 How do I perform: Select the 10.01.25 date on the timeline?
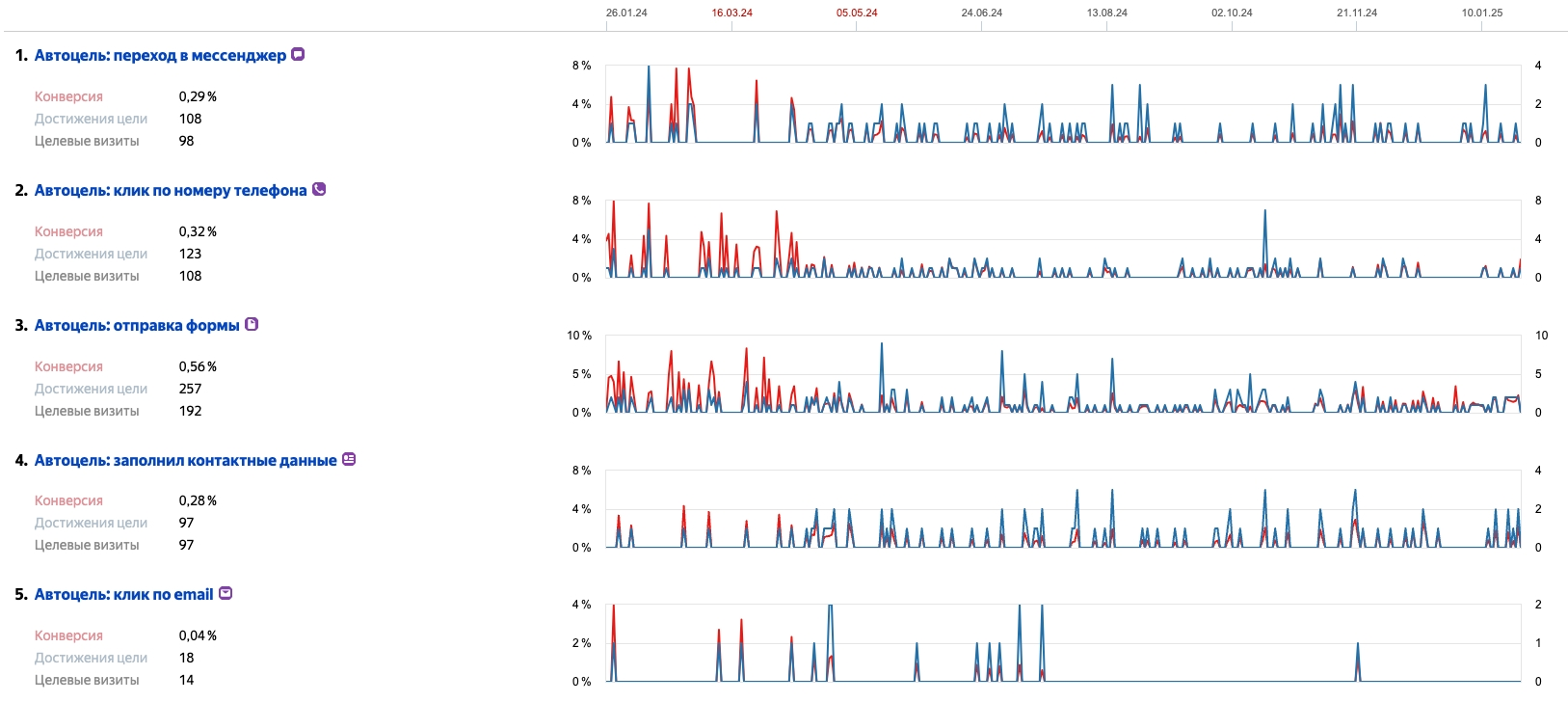coord(1482,13)
